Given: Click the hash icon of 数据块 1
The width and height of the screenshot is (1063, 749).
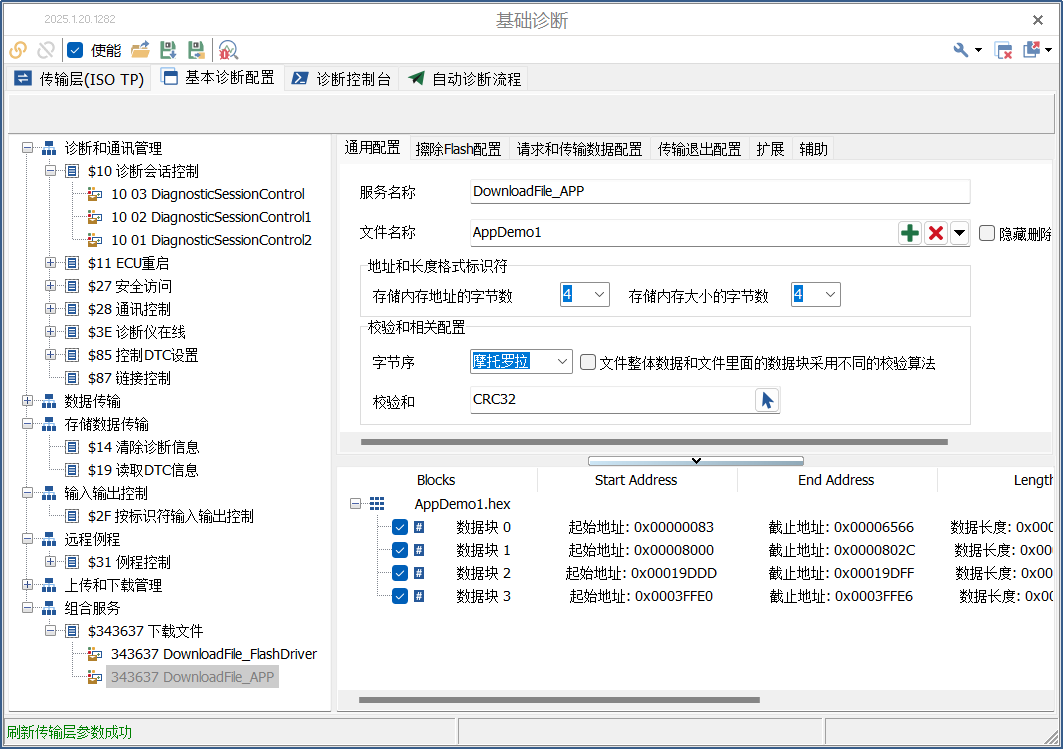Looking at the screenshot, I should [419, 550].
